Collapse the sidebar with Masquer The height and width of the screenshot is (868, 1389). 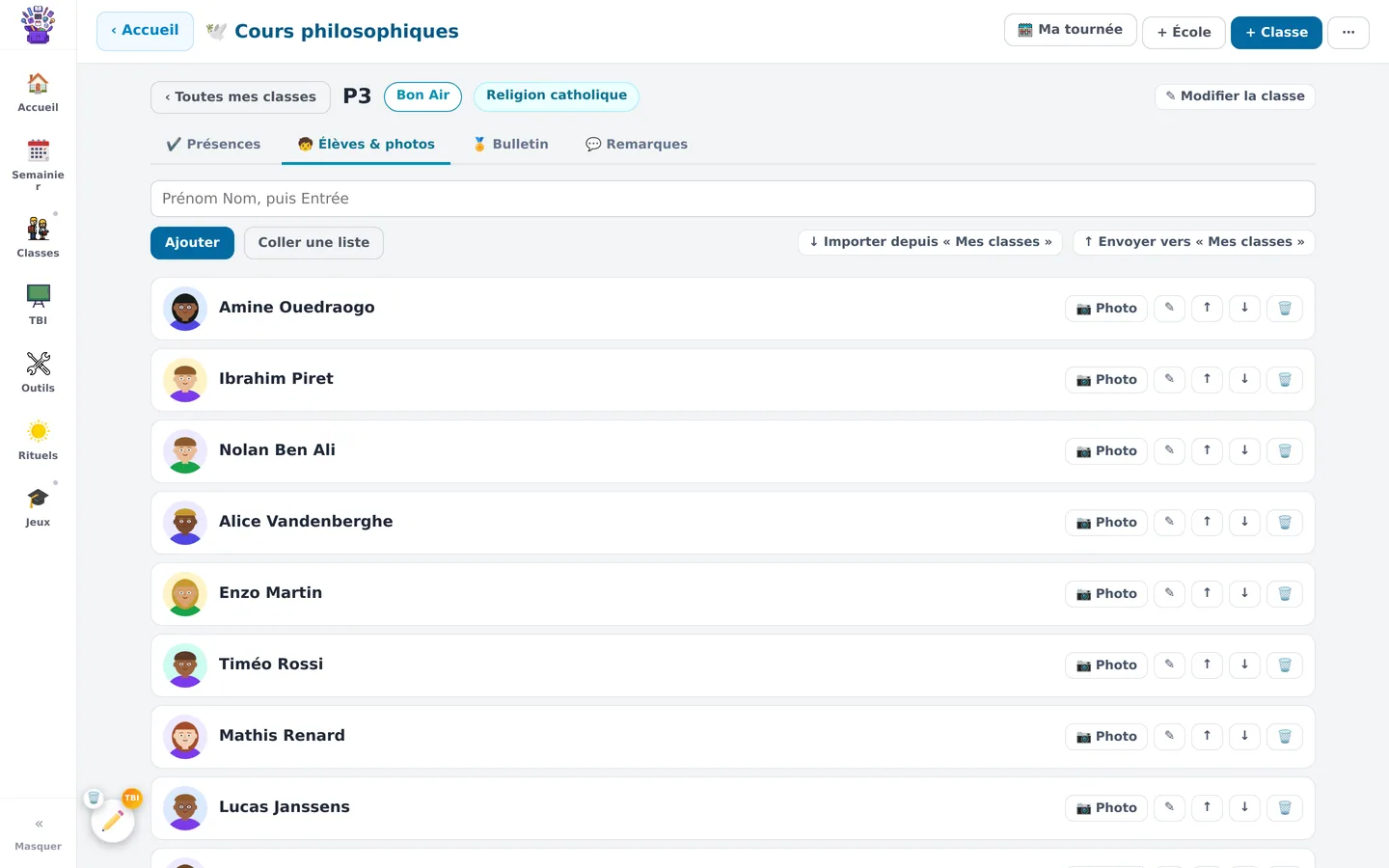pos(38,833)
